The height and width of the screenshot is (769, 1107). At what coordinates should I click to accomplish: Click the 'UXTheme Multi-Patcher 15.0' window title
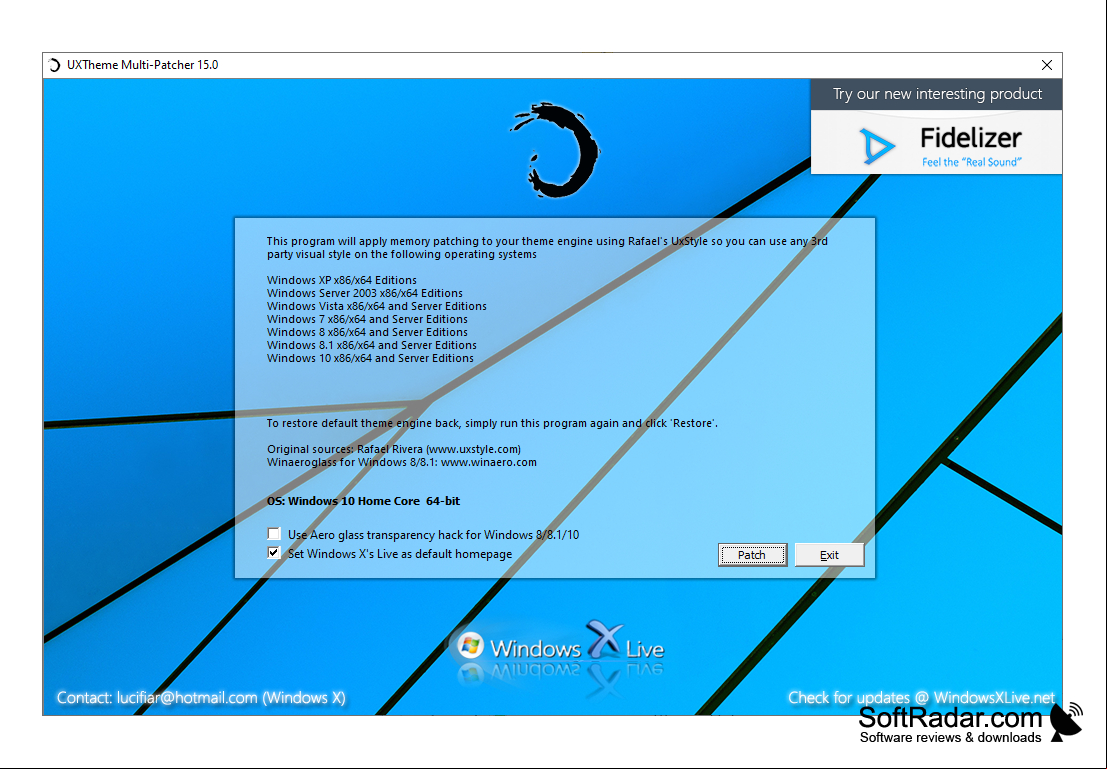(143, 65)
